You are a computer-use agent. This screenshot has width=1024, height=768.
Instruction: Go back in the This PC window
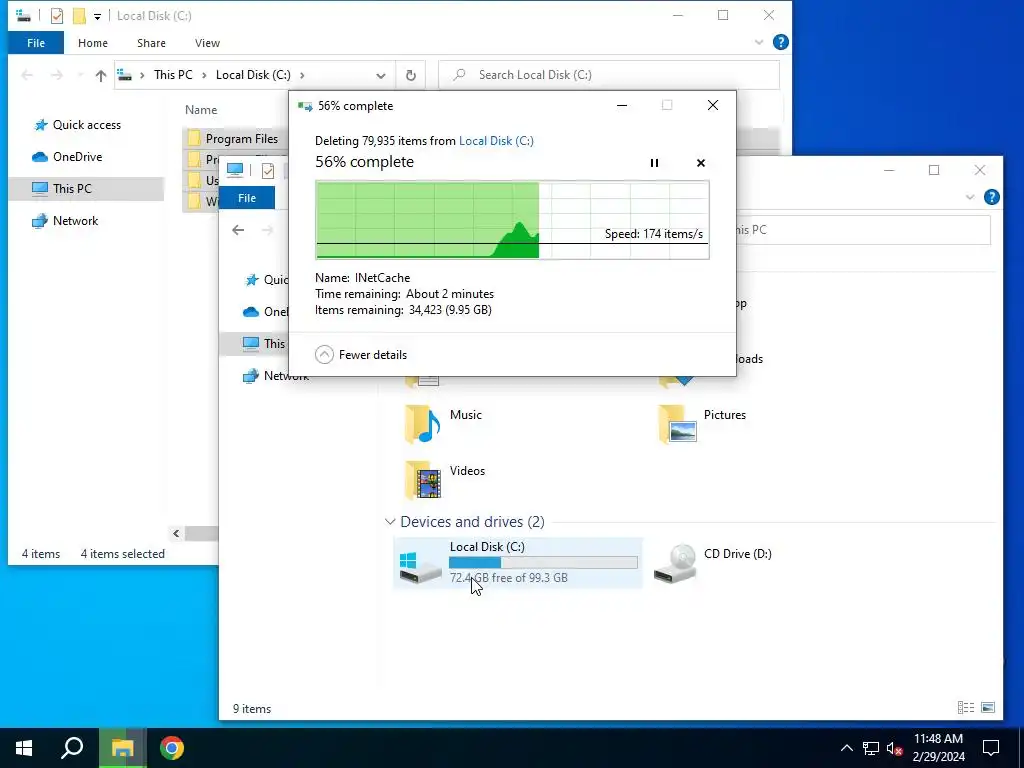pyautogui.click(x=238, y=230)
